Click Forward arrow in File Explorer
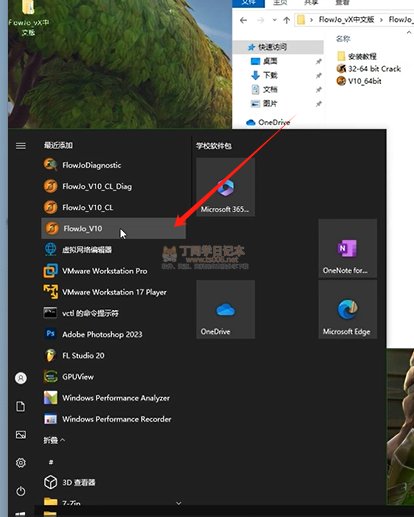 pos(260,20)
